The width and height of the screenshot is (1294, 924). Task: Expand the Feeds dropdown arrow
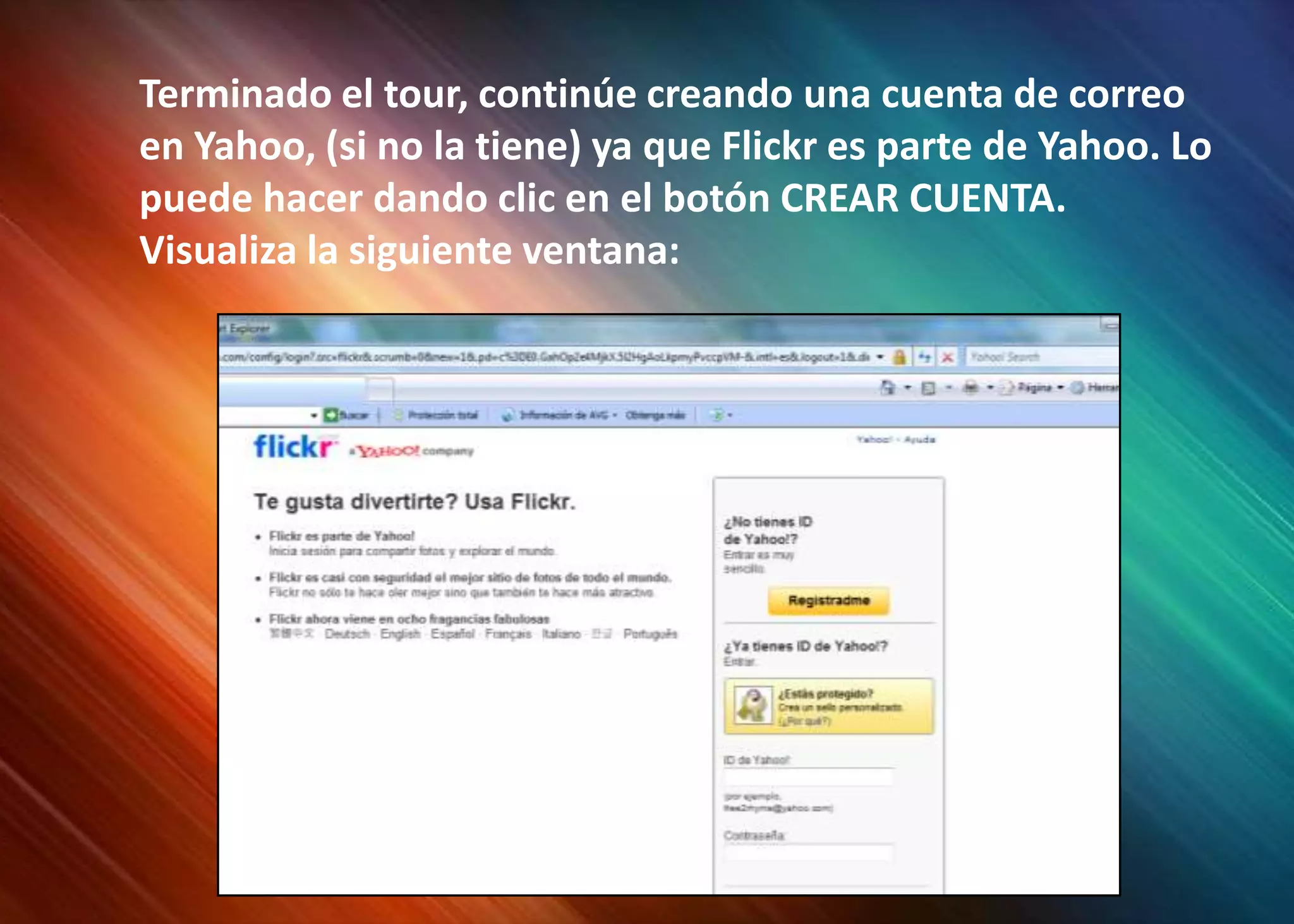pos(948,388)
